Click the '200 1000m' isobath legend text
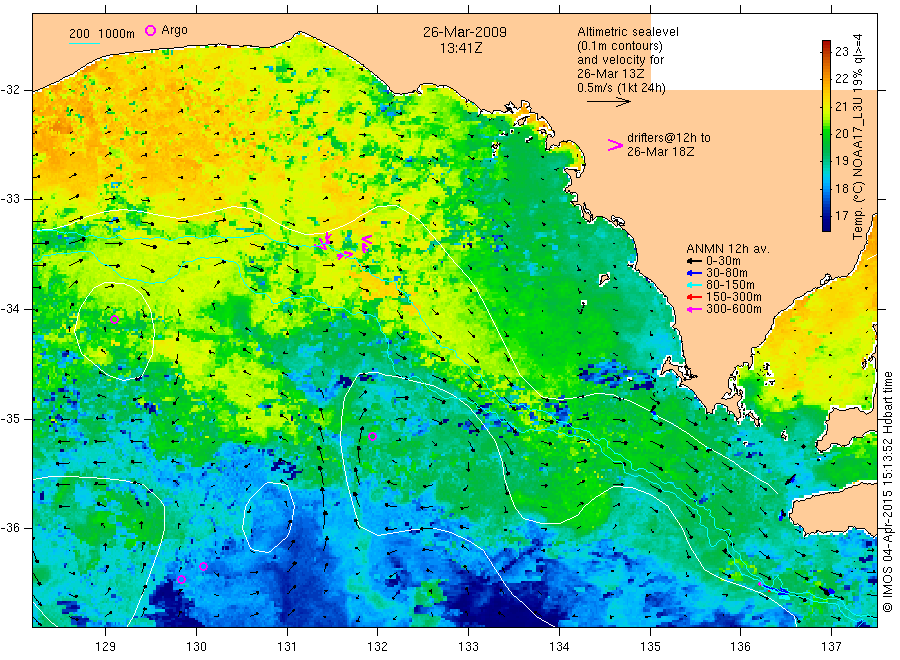The image size is (900, 660). coord(102,34)
